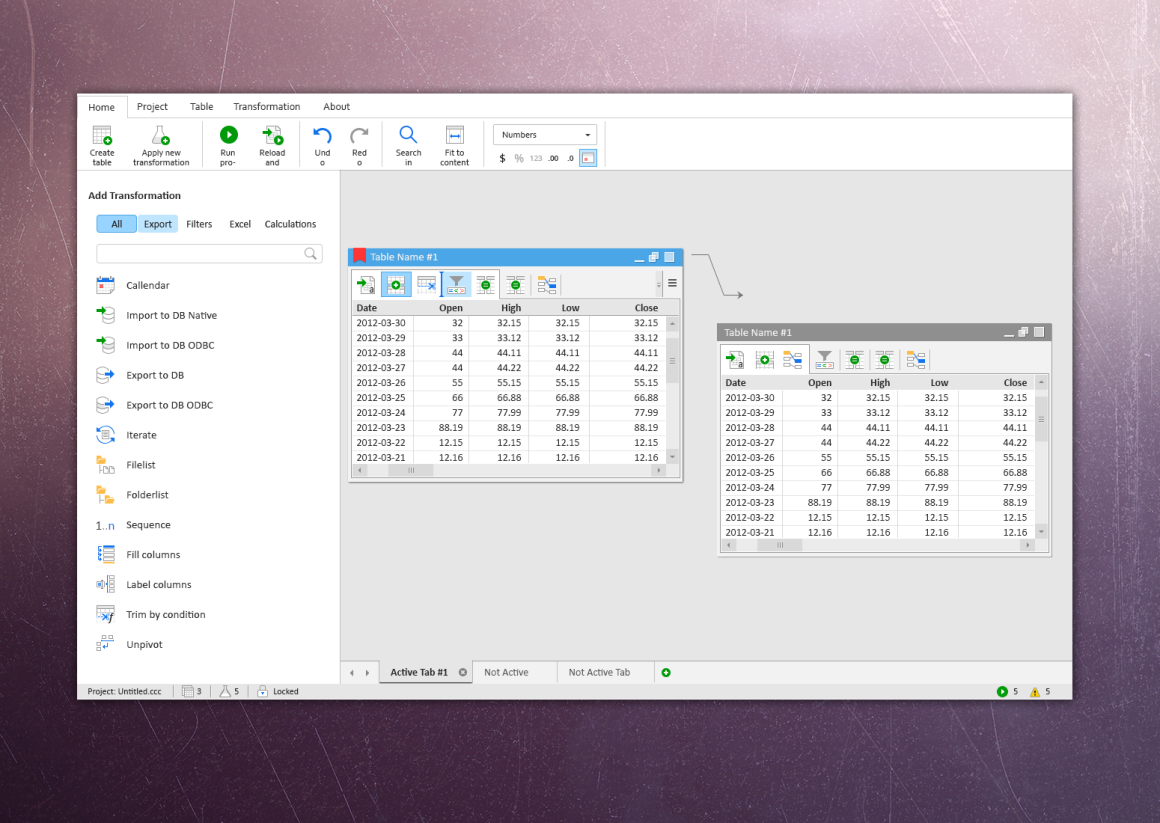Open the Not Active Tab sheet
Screen dimensions: 1160x823
pyautogui.click(x=598, y=672)
